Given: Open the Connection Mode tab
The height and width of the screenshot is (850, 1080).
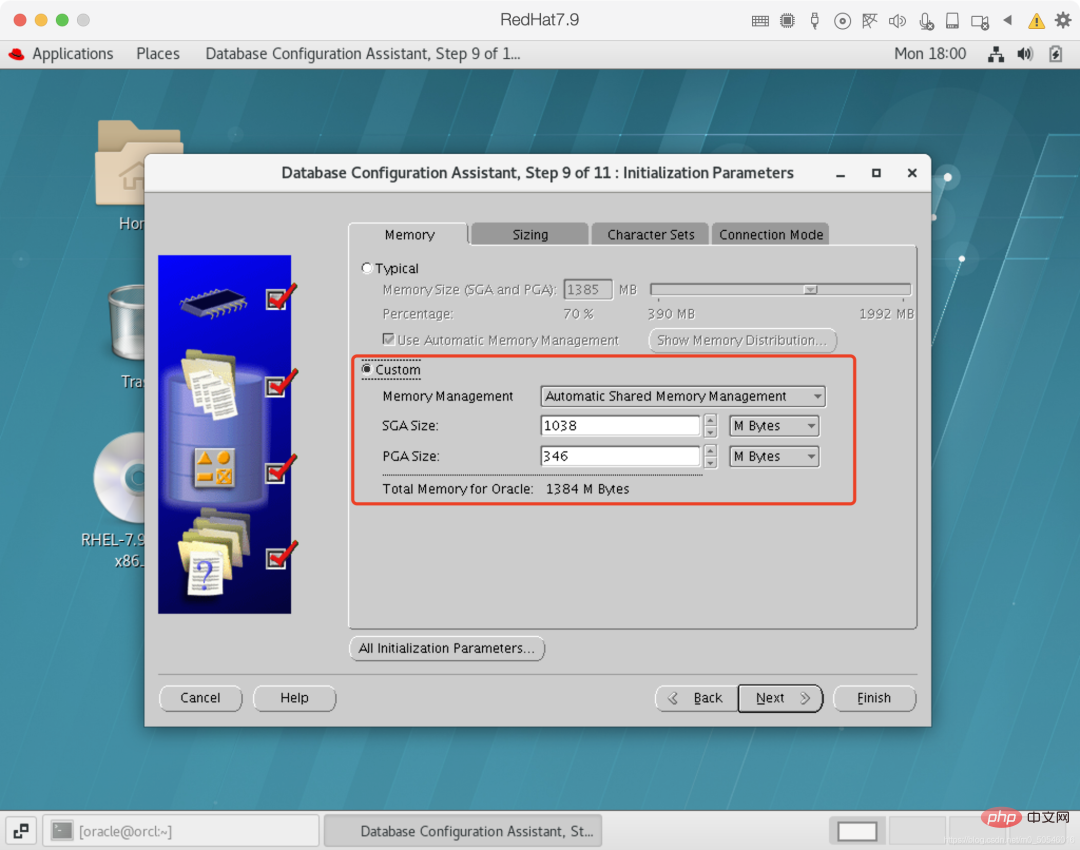Looking at the screenshot, I should [771, 235].
